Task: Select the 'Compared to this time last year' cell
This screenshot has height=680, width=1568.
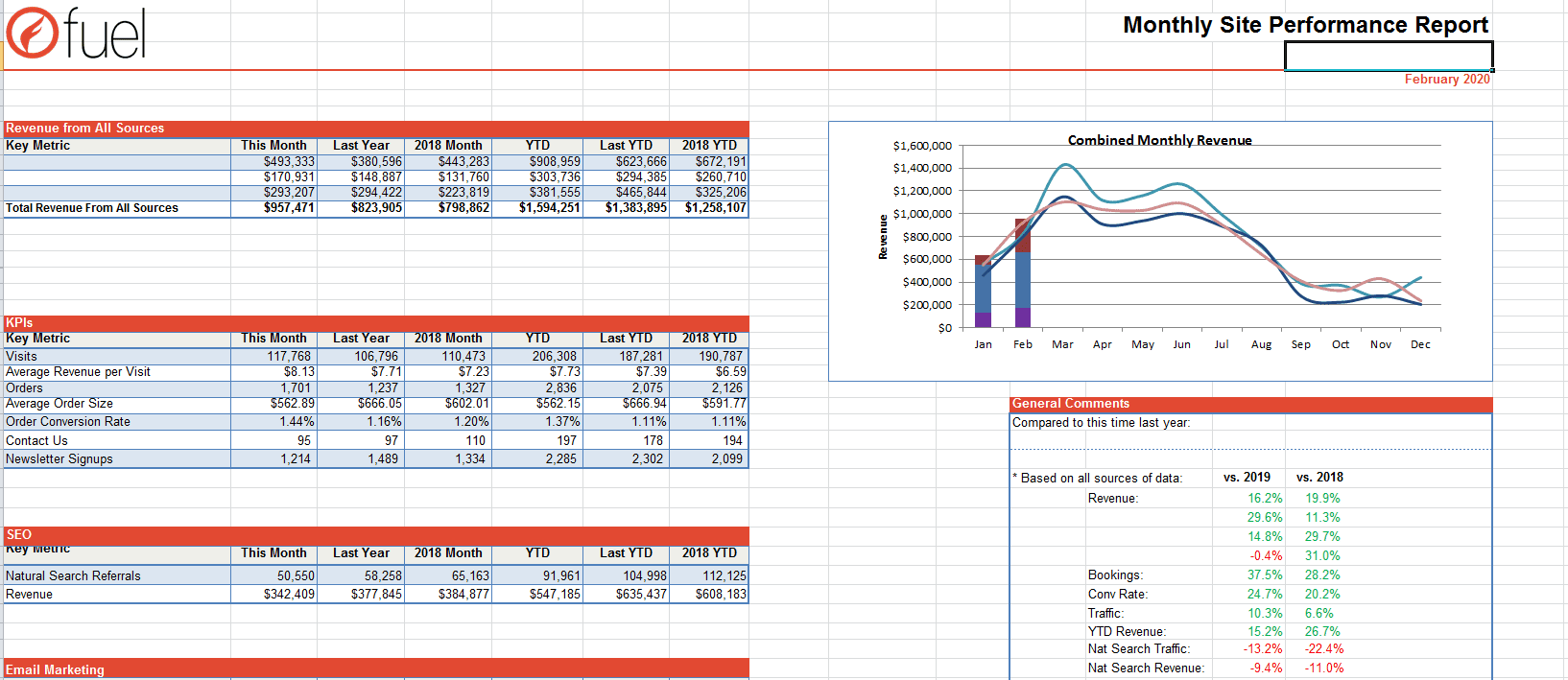Action: click(1101, 423)
